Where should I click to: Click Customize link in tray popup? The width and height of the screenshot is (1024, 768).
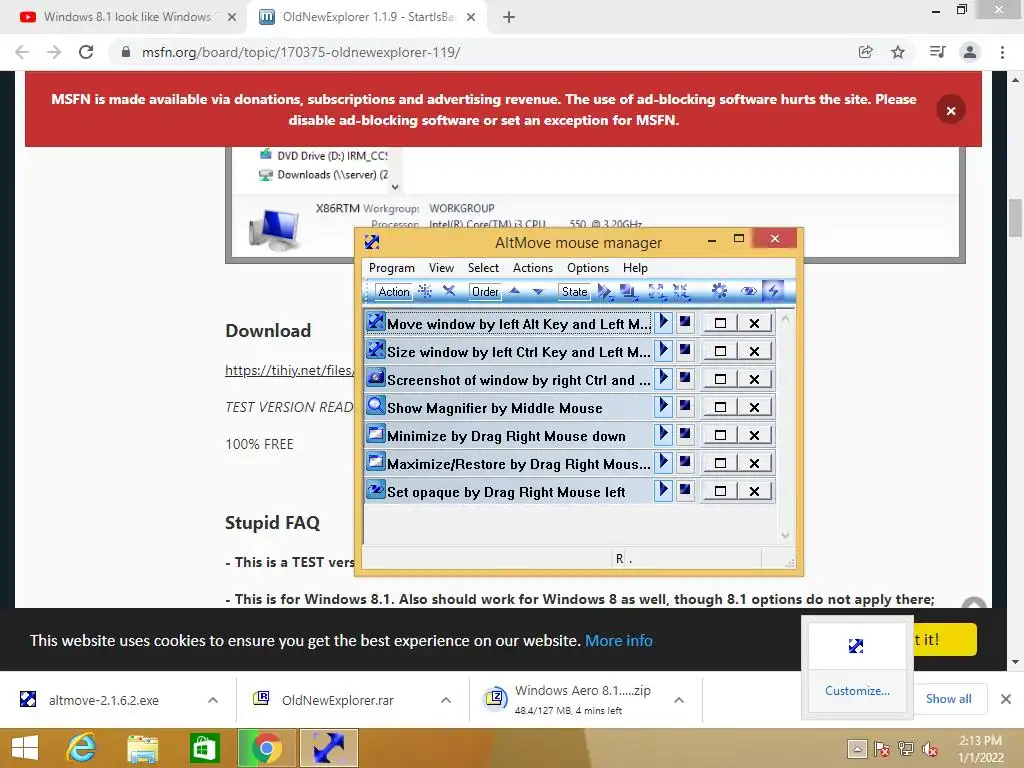[x=857, y=690]
